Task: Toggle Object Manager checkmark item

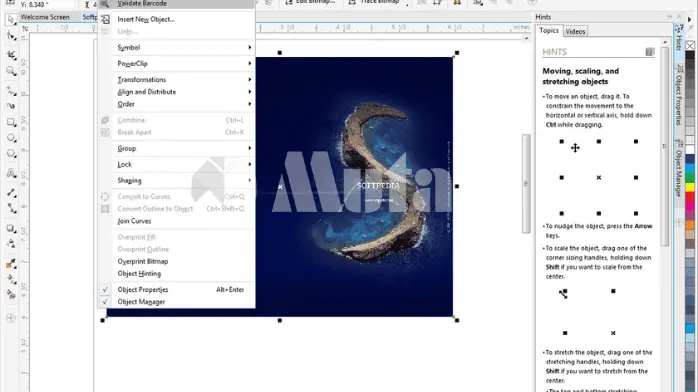Action: pos(177,302)
